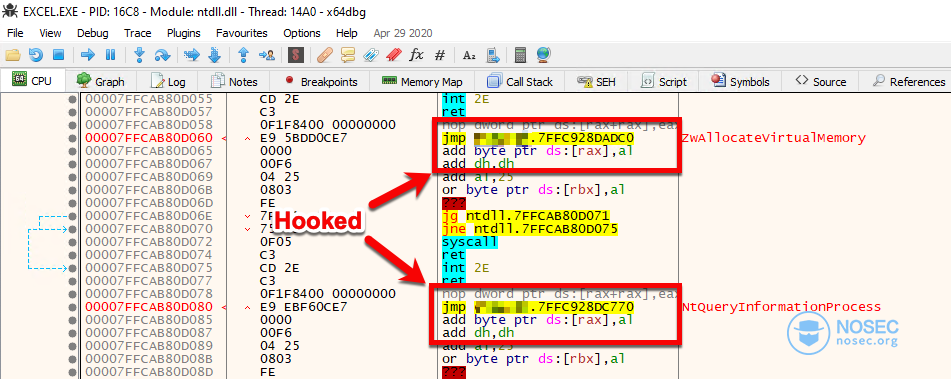Start trace over from toolbar

coord(214,55)
